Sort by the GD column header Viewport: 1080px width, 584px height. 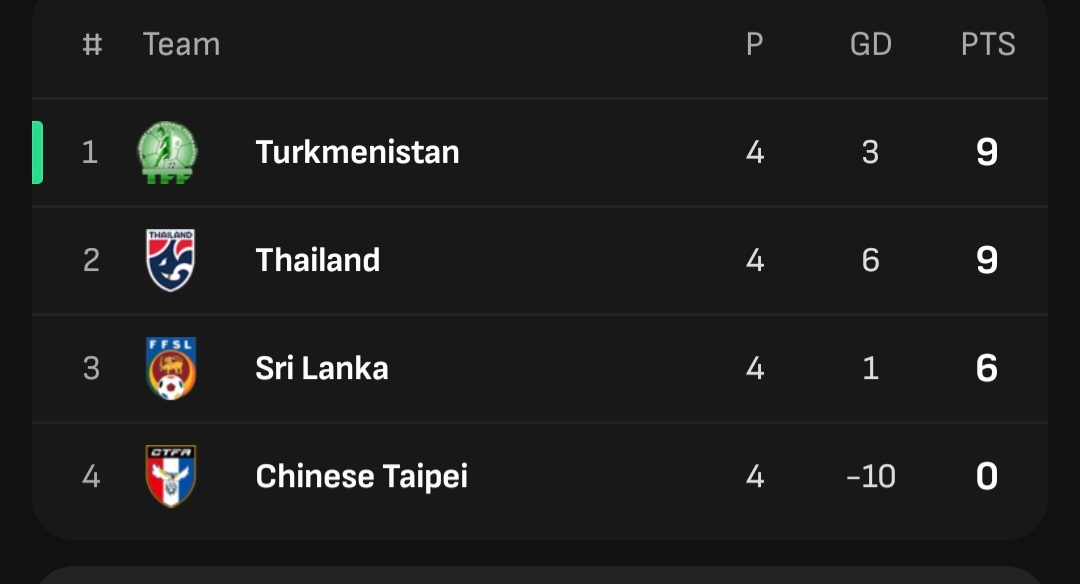point(870,45)
